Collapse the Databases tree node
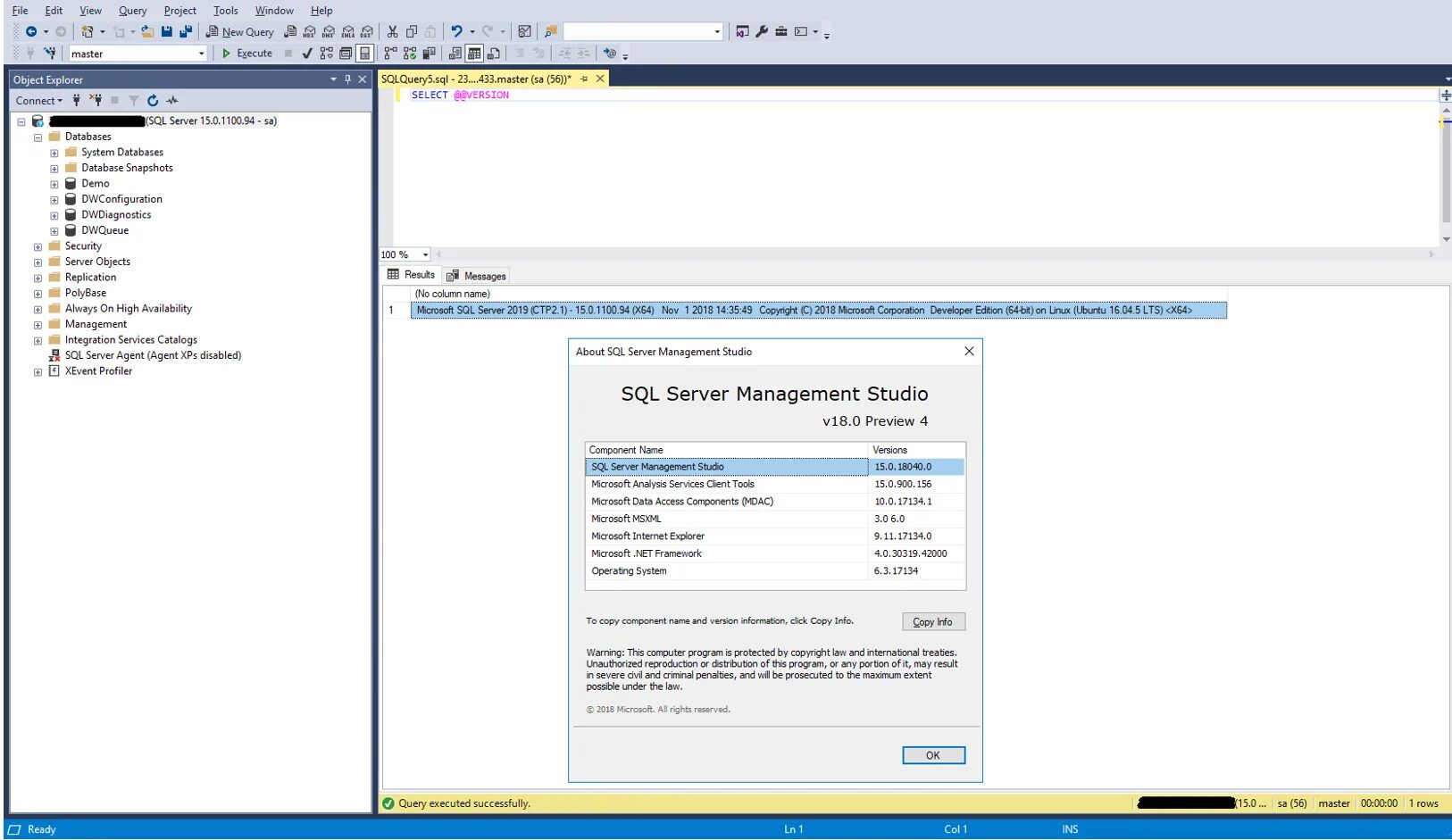This screenshot has width=1452, height=840. coord(38,137)
